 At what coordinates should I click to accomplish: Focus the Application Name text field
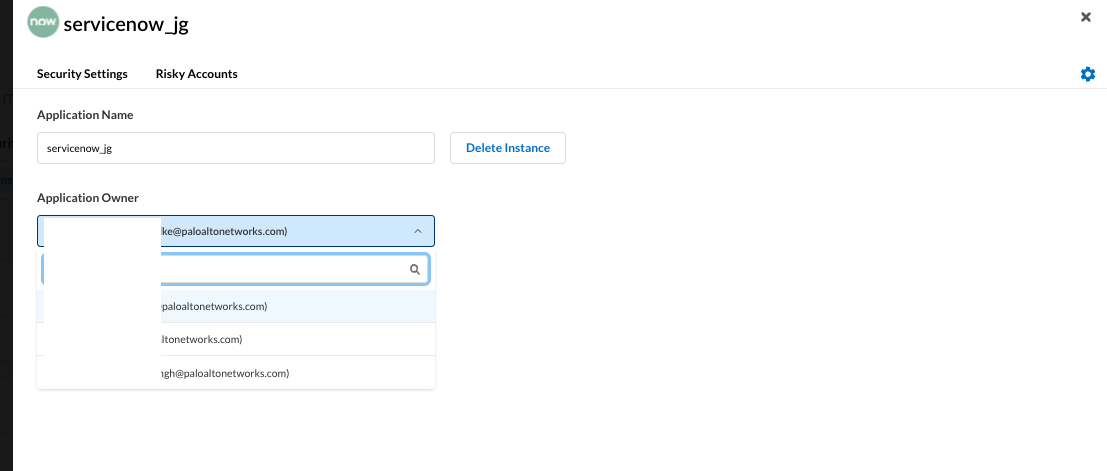coord(235,148)
